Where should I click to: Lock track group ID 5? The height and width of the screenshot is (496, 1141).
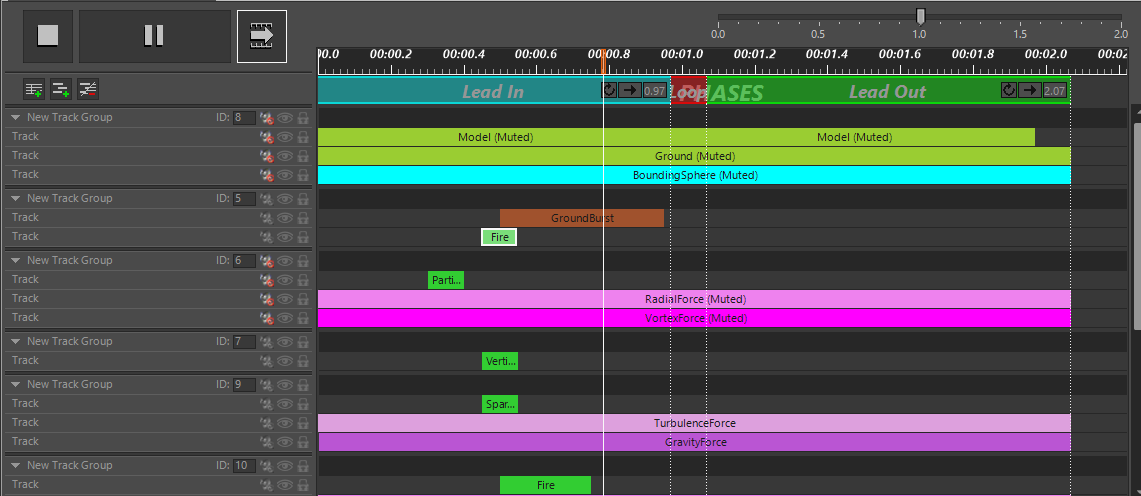(x=303, y=198)
